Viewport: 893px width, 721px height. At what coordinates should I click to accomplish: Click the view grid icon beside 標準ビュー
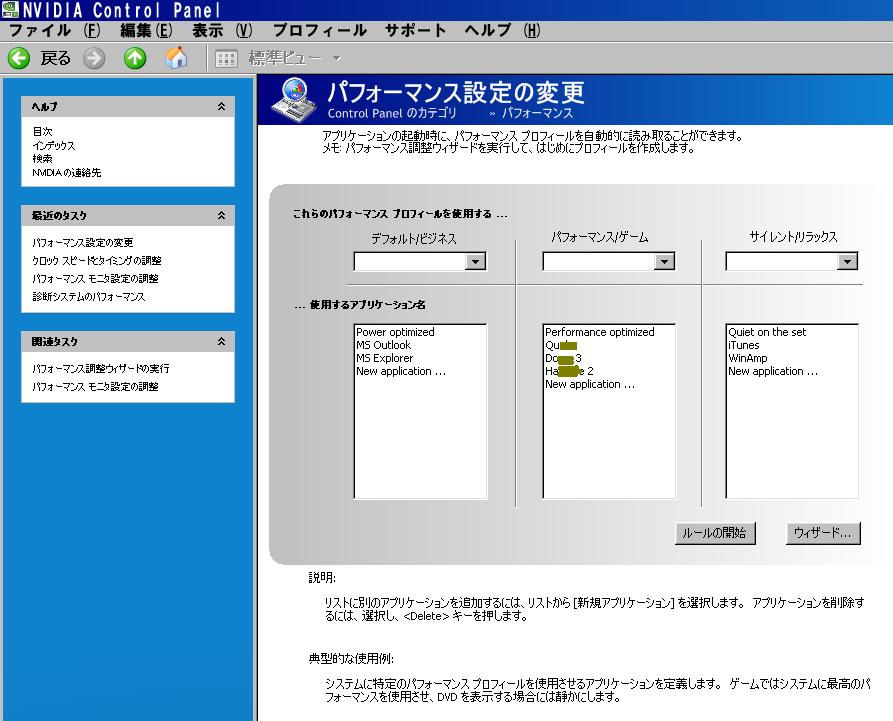[226, 59]
